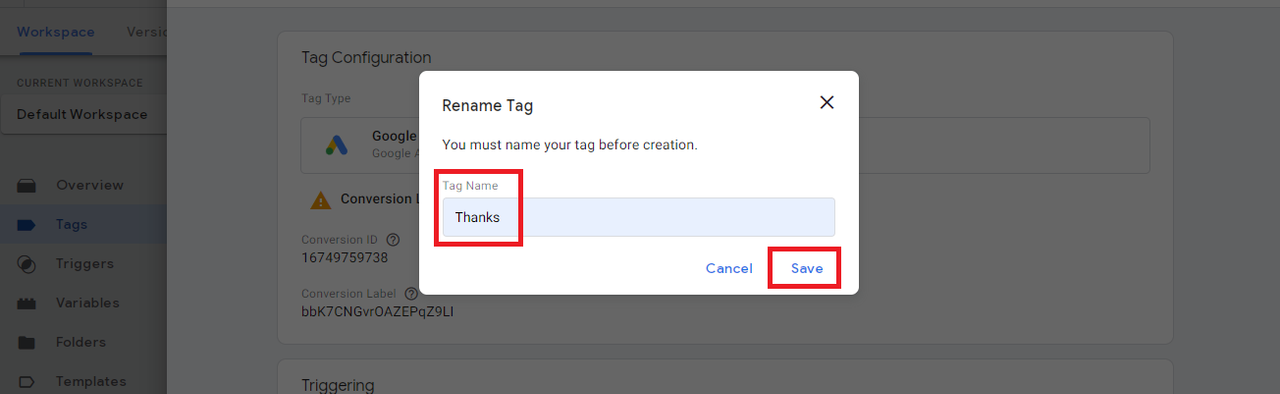Open the Variables section
The width and height of the screenshot is (1280, 394).
coord(88,303)
